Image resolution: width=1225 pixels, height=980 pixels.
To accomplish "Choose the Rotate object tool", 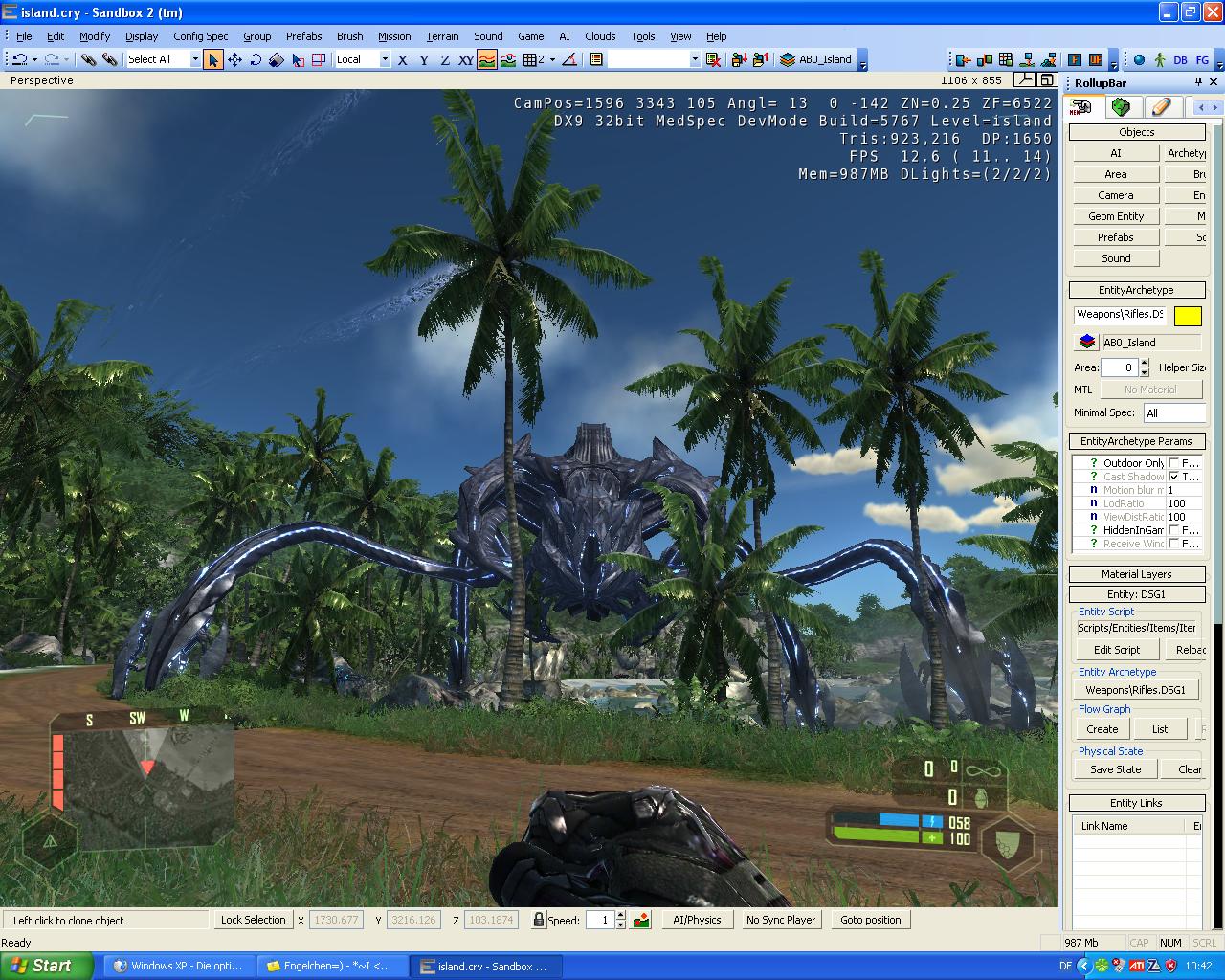I will [256, 59].
